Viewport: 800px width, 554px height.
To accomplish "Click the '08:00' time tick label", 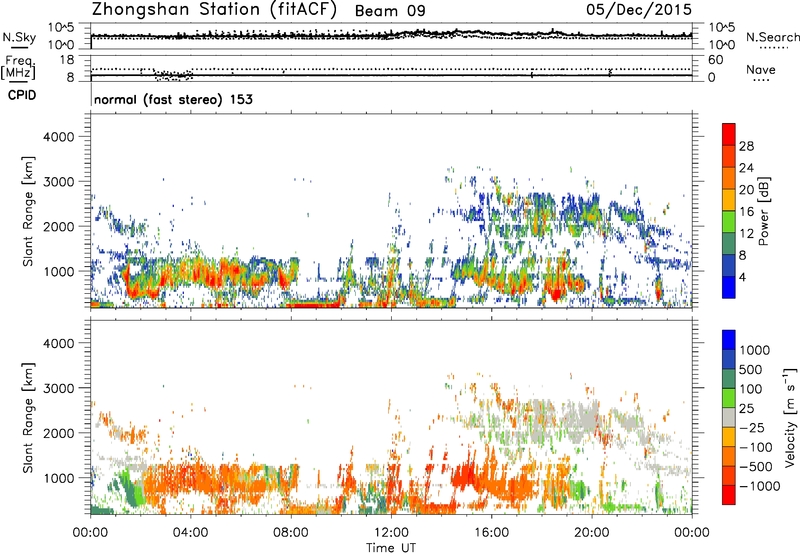I will pos(291,533).
